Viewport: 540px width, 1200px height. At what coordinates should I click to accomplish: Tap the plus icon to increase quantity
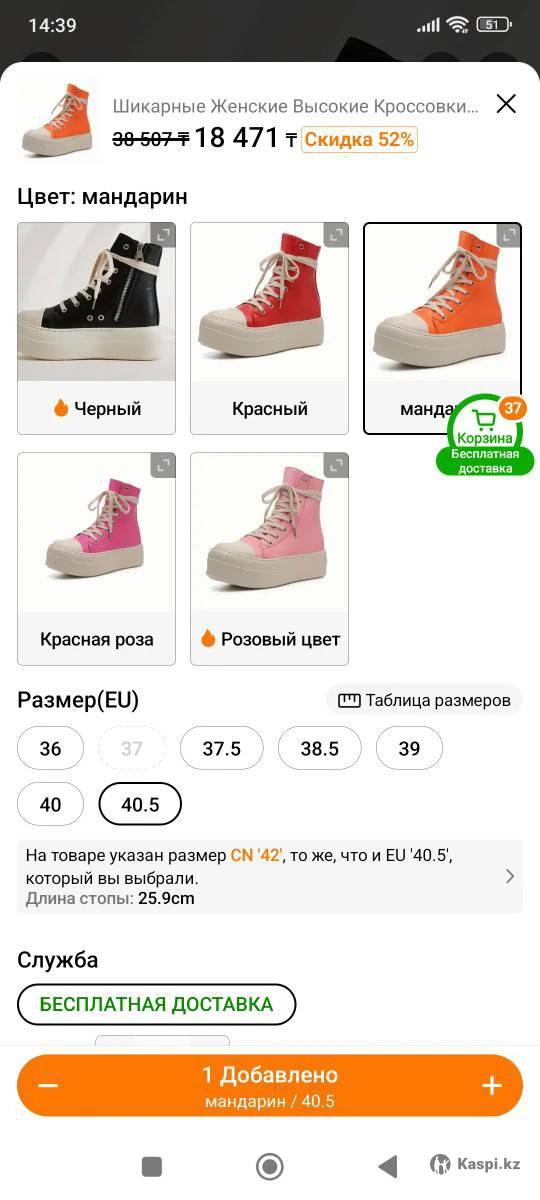(491, 1086)
